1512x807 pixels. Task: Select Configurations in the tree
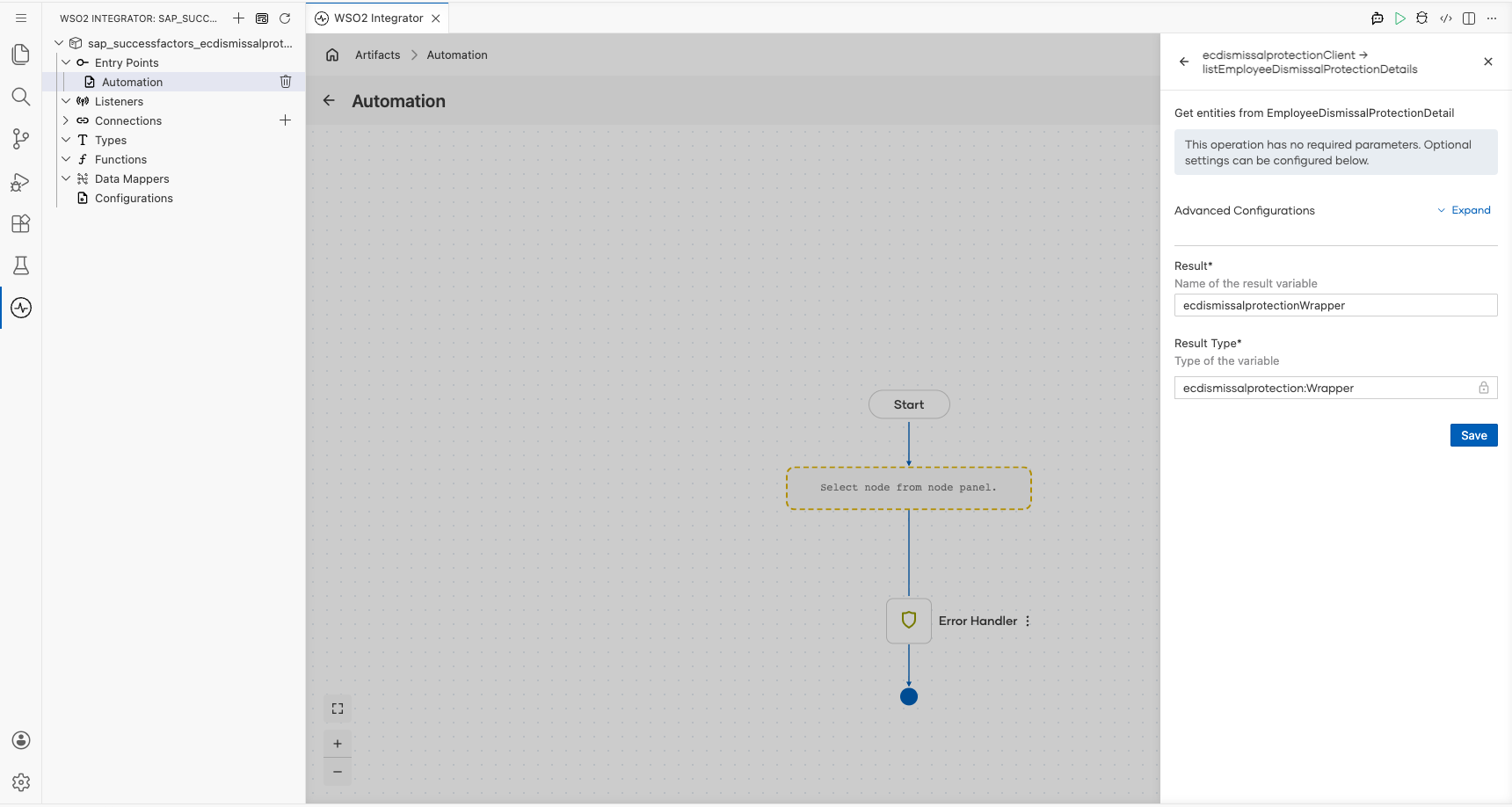134,198
